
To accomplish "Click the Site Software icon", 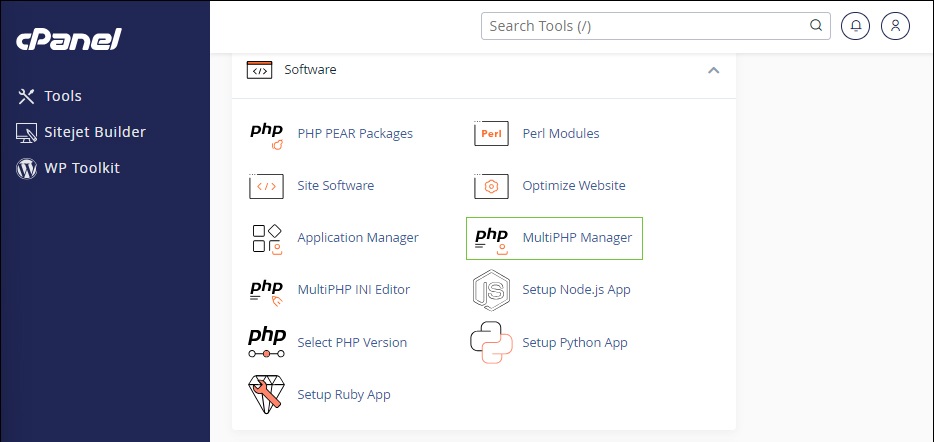I will [266, 186].
